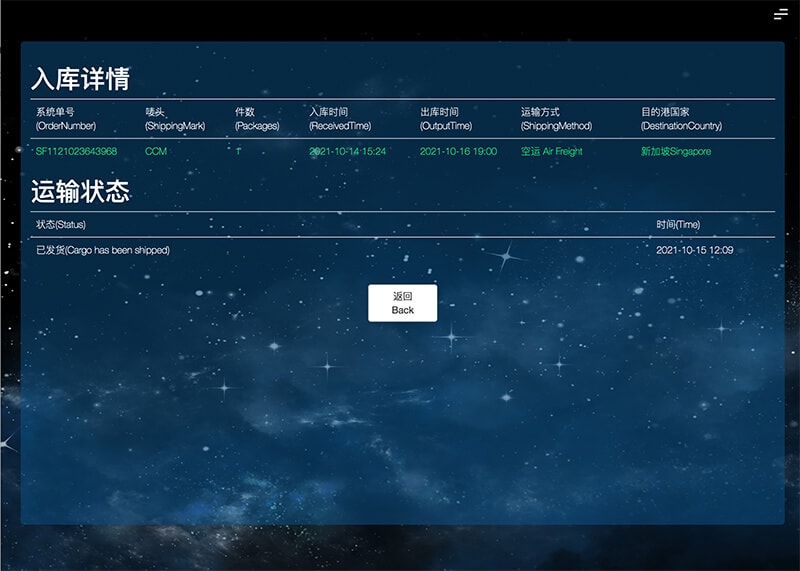The image size is (800, 571).
Task: Click the 运输状态 heading
Action: pyautogui.click(x=81, y=192)
